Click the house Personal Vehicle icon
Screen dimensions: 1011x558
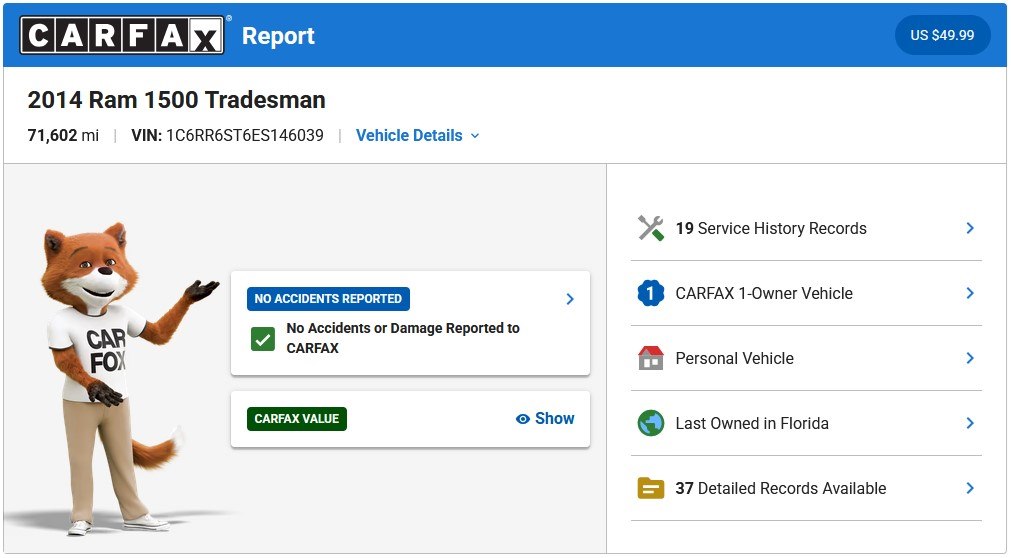point(651,358)
